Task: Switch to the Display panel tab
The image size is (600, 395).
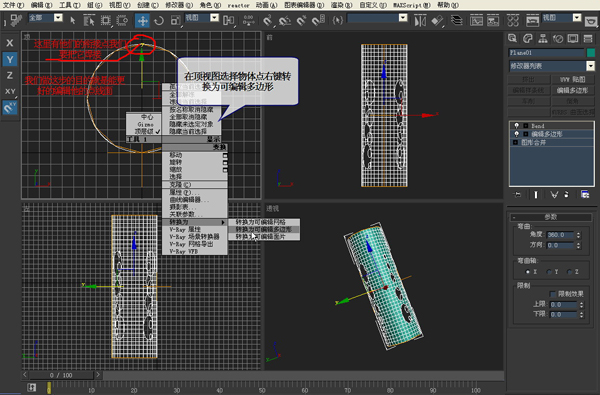Action: 573,38
